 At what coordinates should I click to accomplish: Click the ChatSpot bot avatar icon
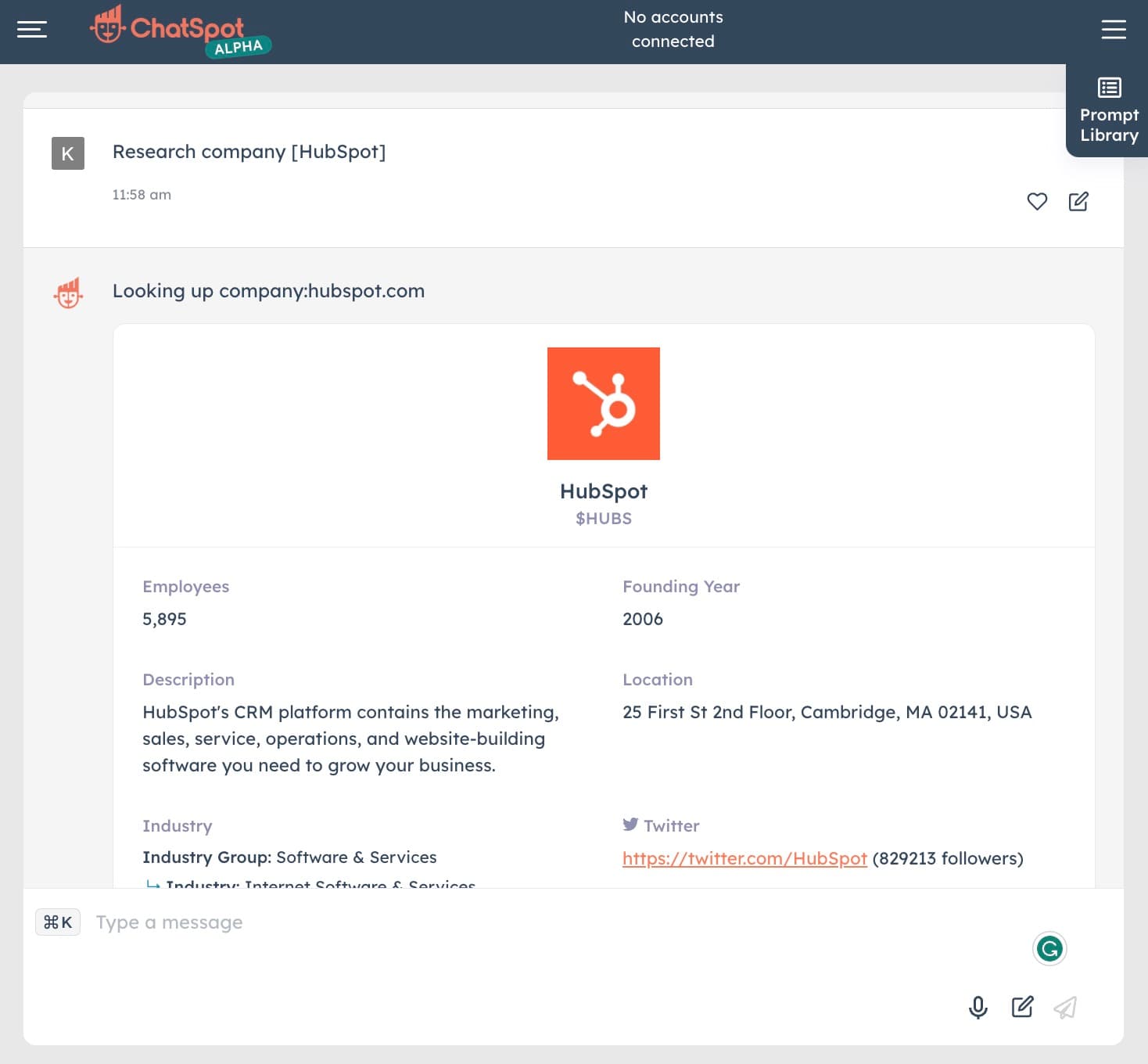point(68,293)
